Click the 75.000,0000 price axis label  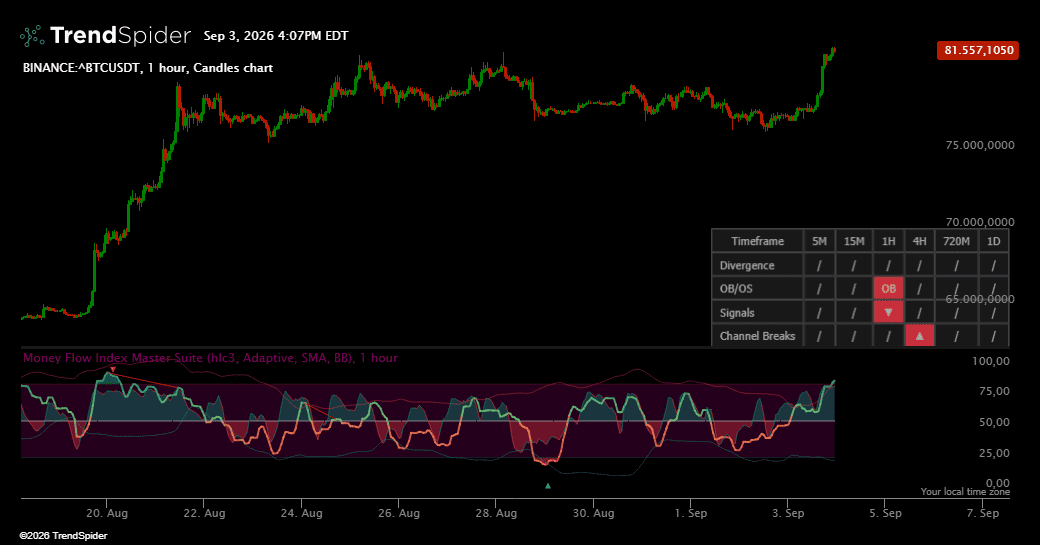pyautogui.click(x=980, y=145)
